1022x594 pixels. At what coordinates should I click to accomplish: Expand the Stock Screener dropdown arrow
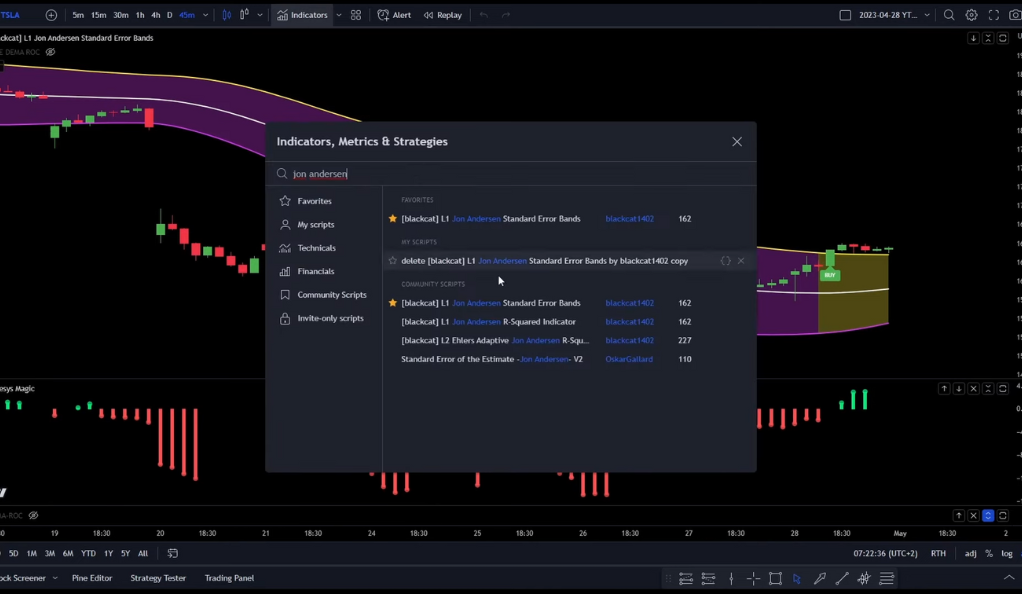55,578
